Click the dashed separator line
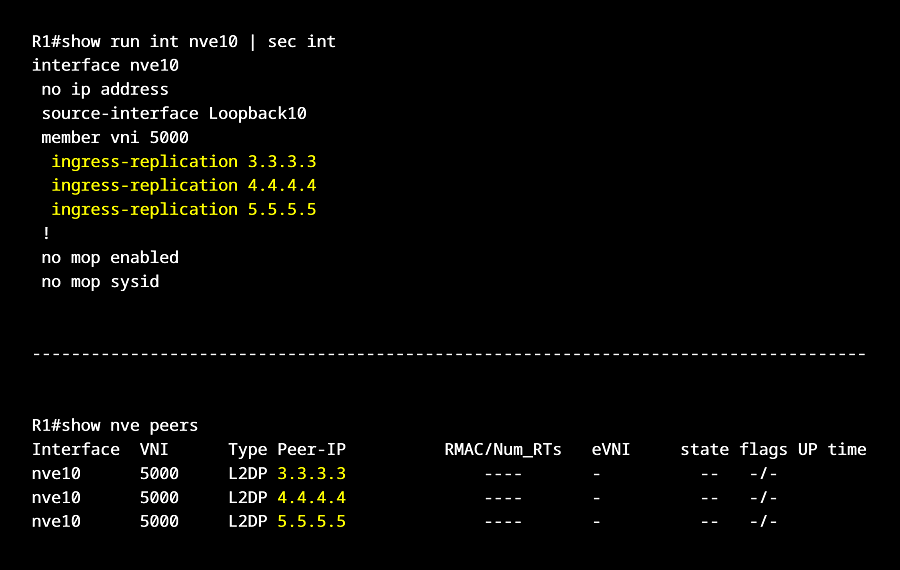 (449, 354)
